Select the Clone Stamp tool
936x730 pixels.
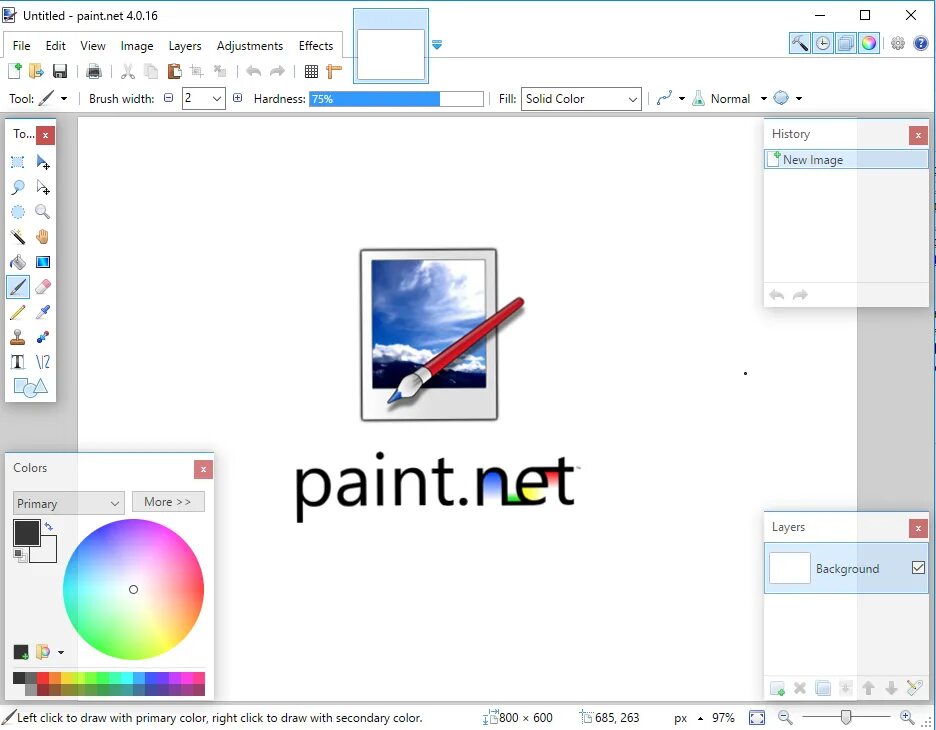pos(17,337)
